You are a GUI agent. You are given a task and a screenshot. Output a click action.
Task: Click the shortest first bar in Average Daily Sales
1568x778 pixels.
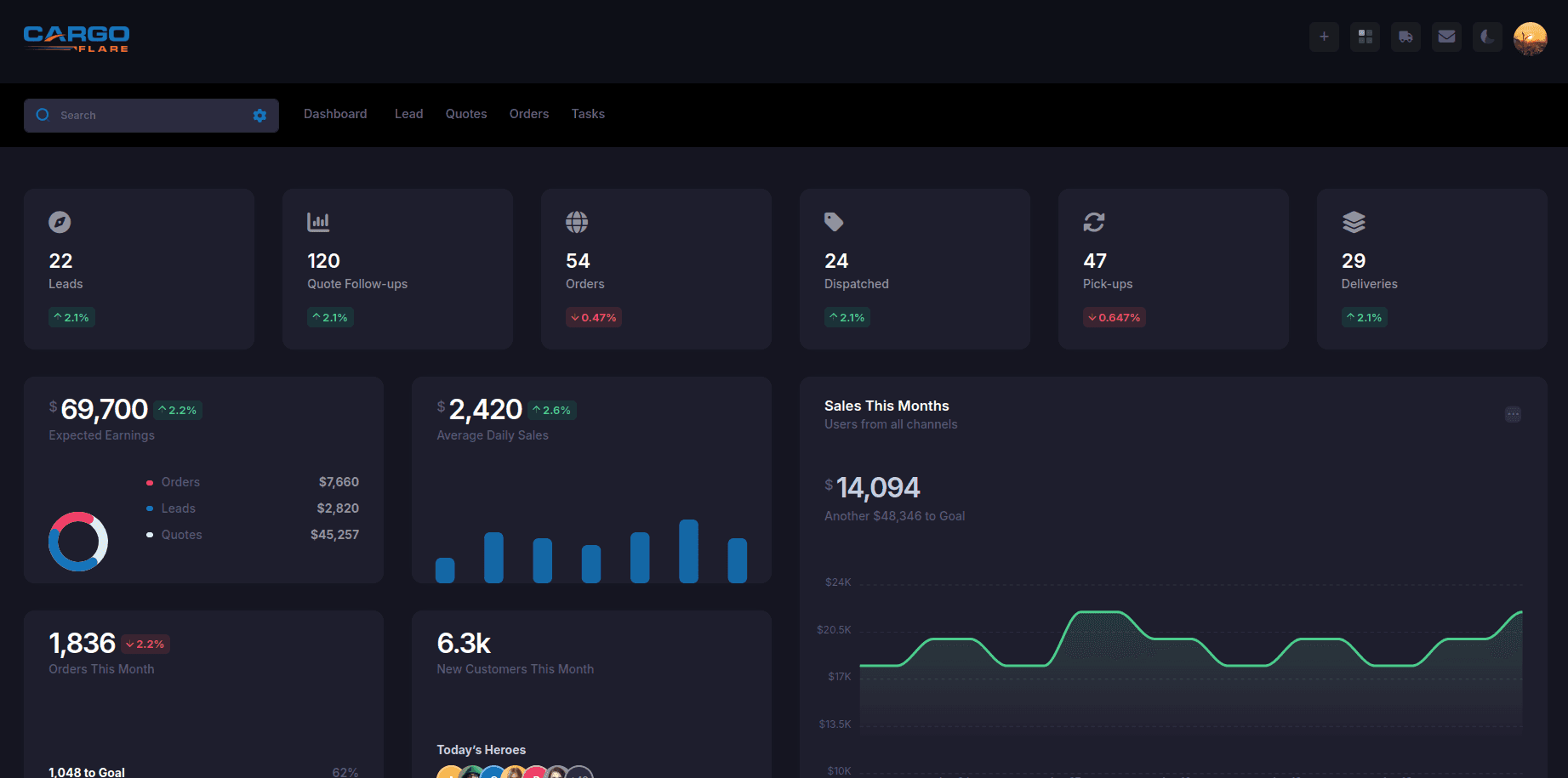445,571
